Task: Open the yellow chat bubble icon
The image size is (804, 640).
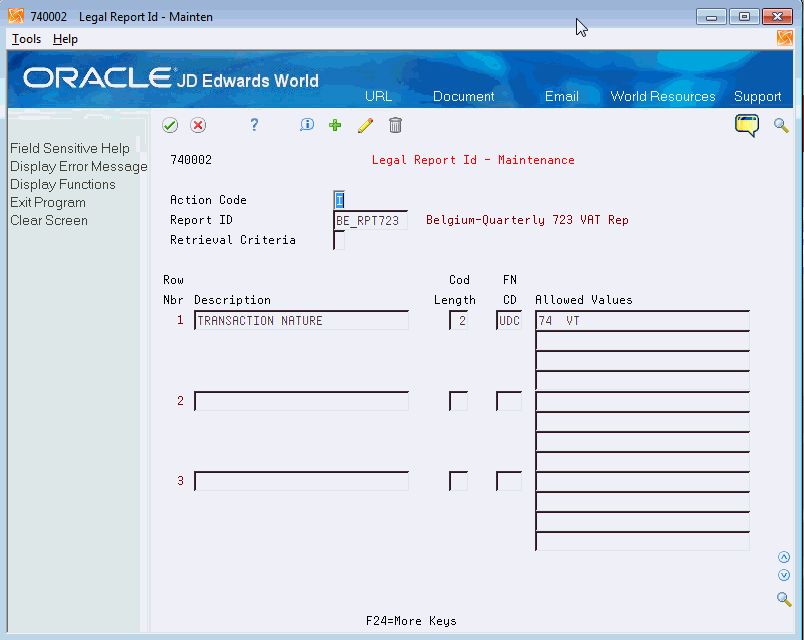Action: [747, 125]
